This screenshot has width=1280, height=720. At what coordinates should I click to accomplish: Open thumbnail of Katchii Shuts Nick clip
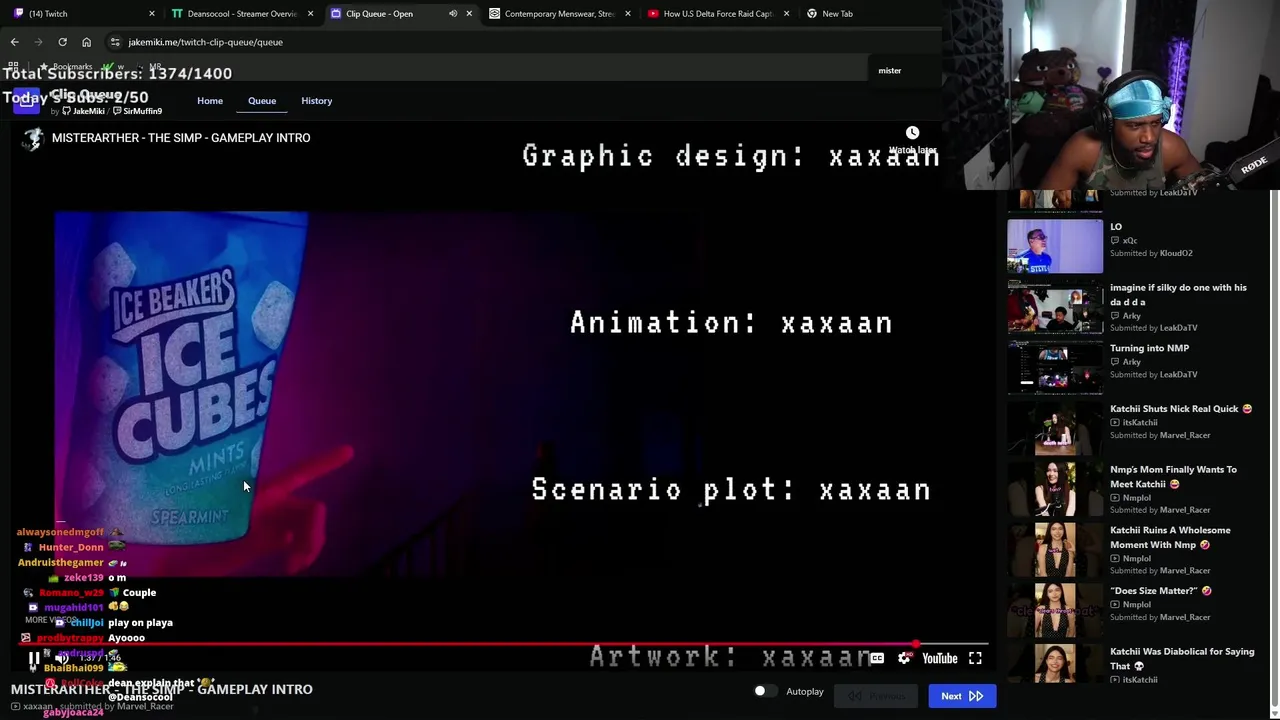pos(1055,428)
